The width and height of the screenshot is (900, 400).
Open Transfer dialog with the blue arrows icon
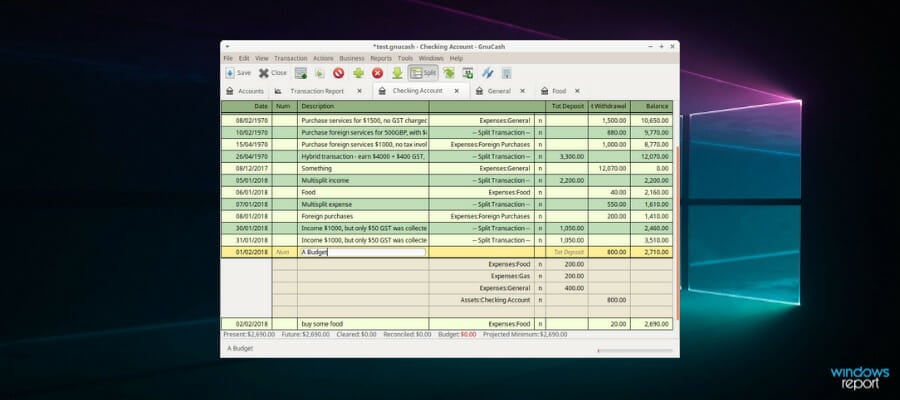pos(487,73)
